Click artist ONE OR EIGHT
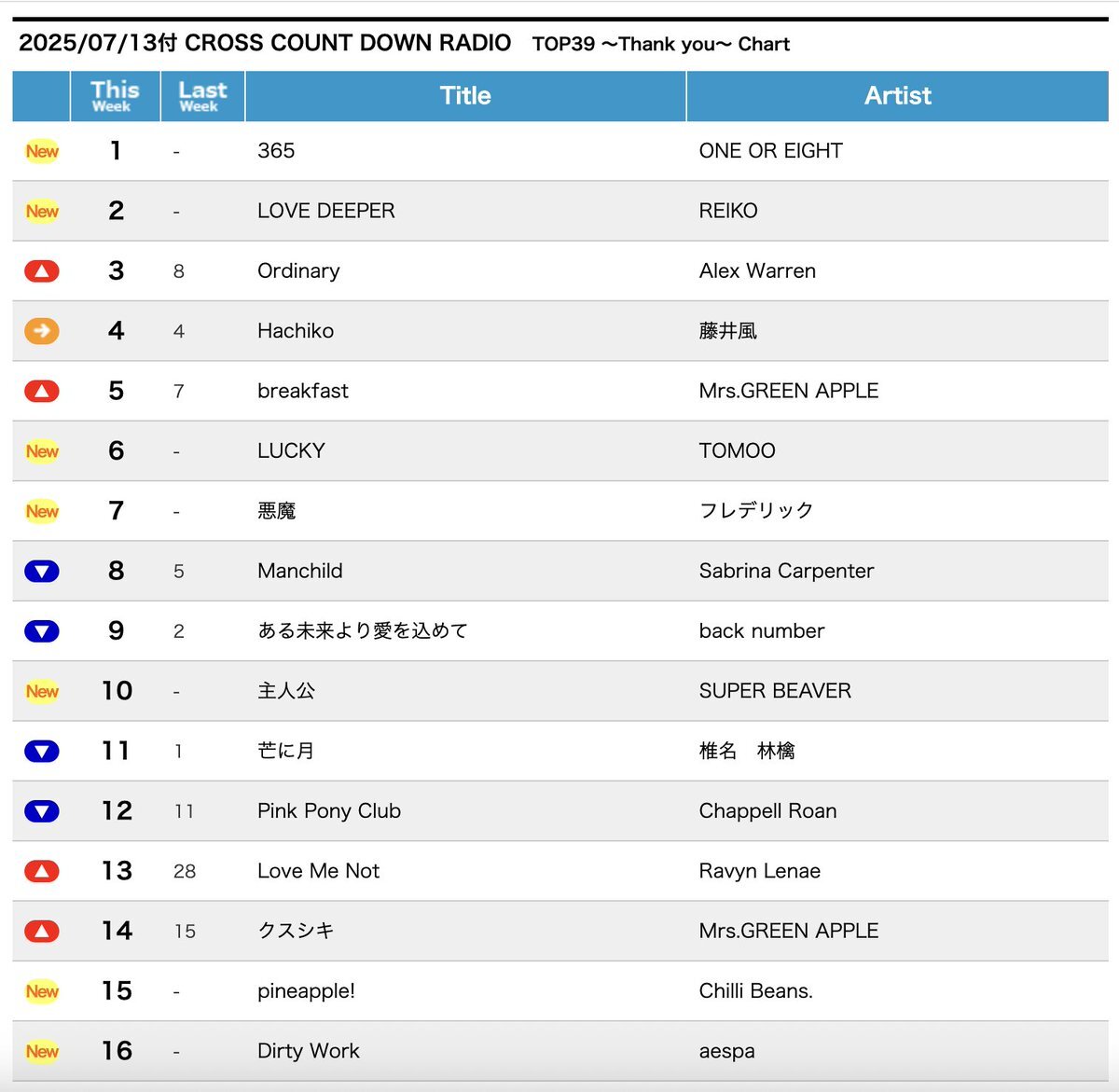 coord(771,151)
